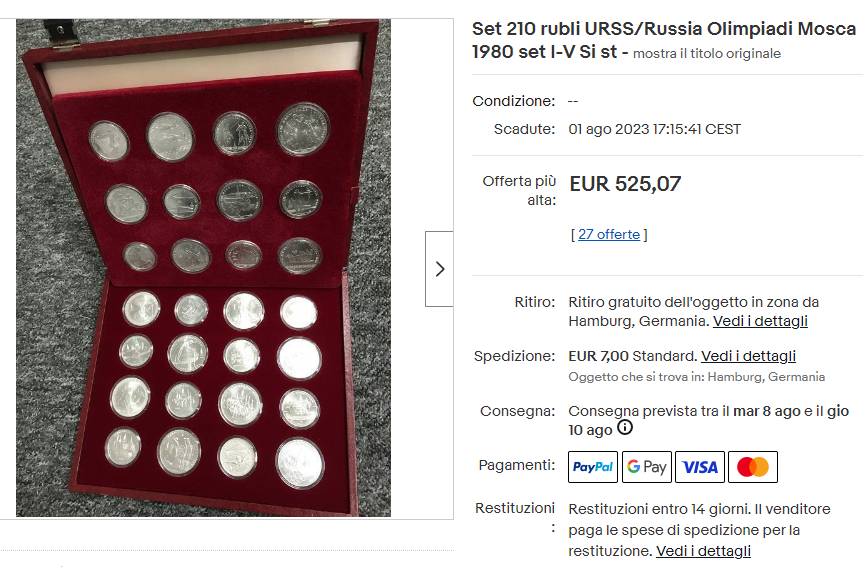The image size is (863, 567).
Task: Click the Visa card icon
Action: coord(700,467)
